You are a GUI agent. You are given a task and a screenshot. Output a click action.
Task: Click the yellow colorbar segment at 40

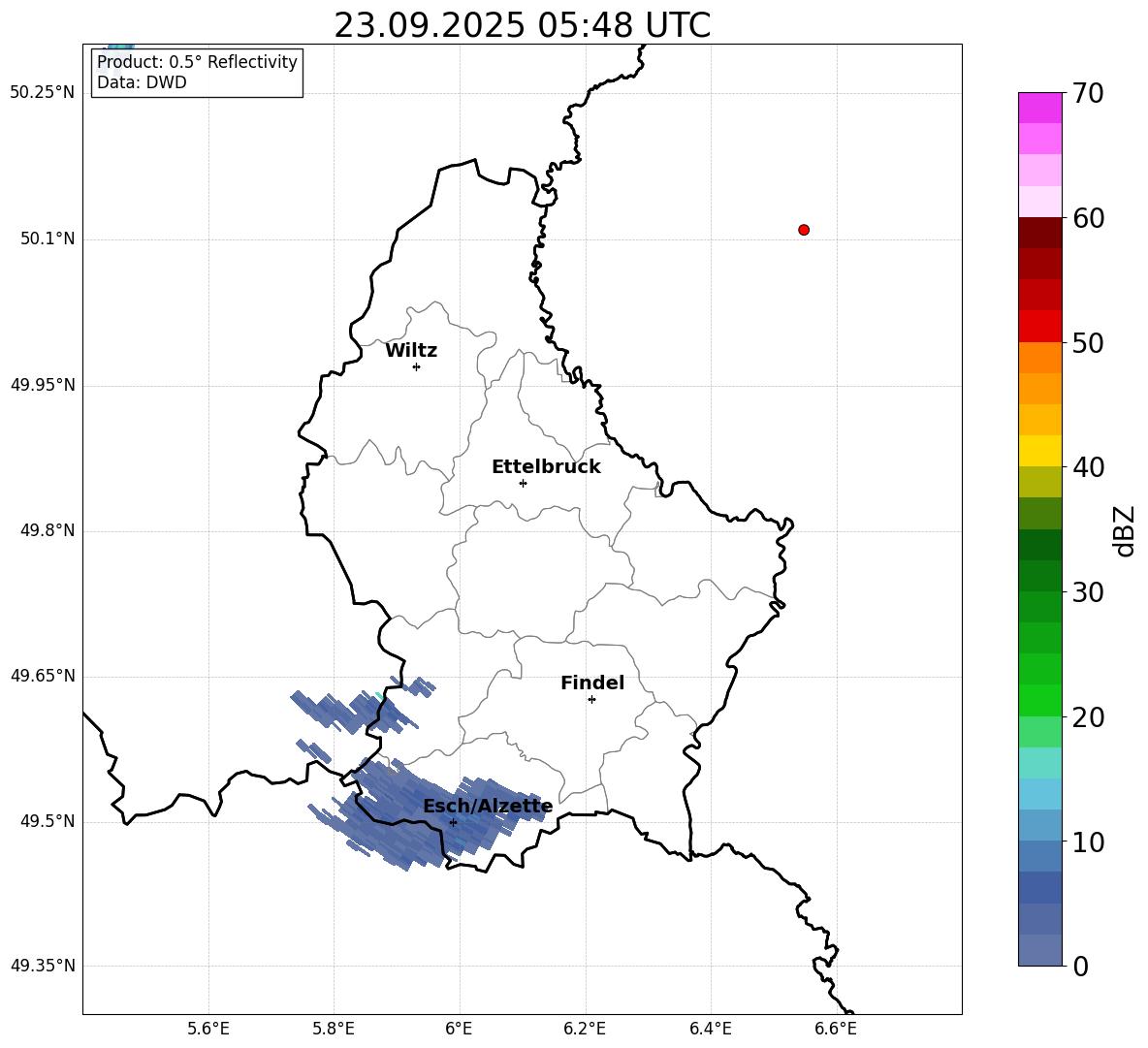1040,451
